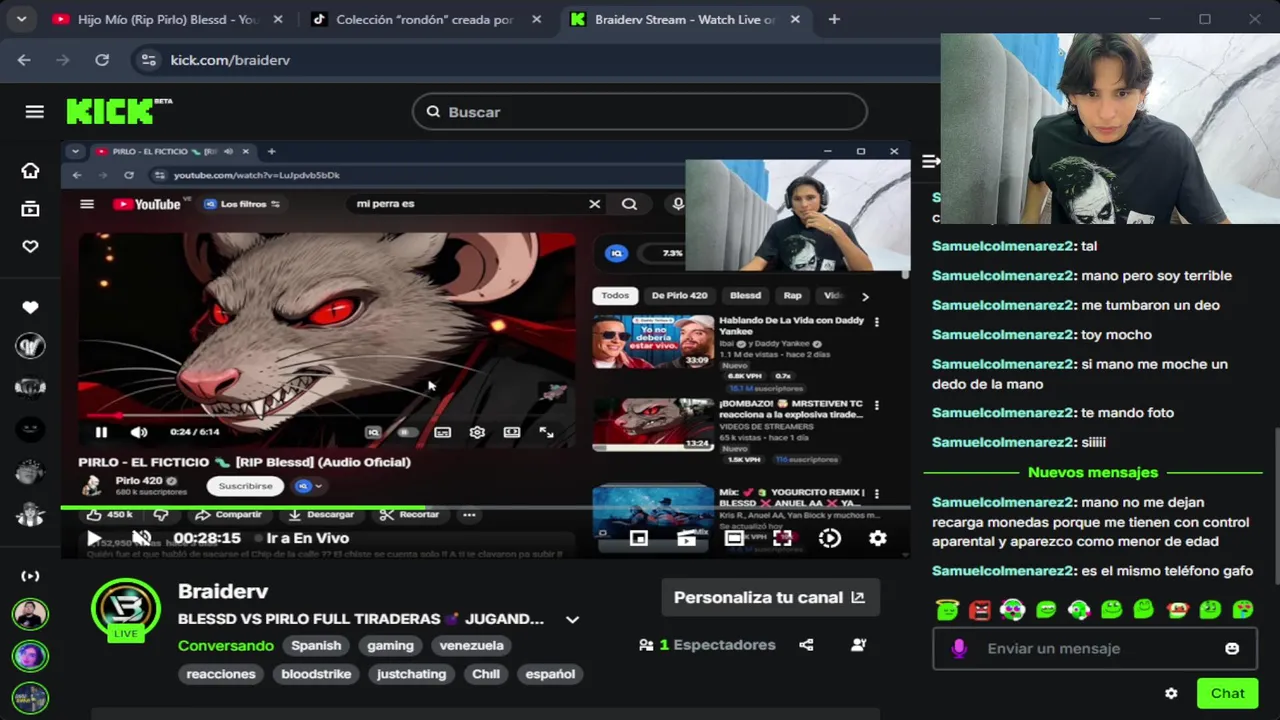1280x720 pixels.
Task: Click the person follow icon beside share
Action: coord(858,645)
